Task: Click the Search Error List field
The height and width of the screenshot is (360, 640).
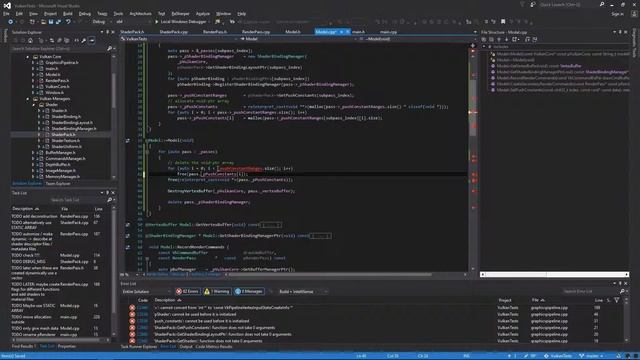Action: [x=590, y=291]
